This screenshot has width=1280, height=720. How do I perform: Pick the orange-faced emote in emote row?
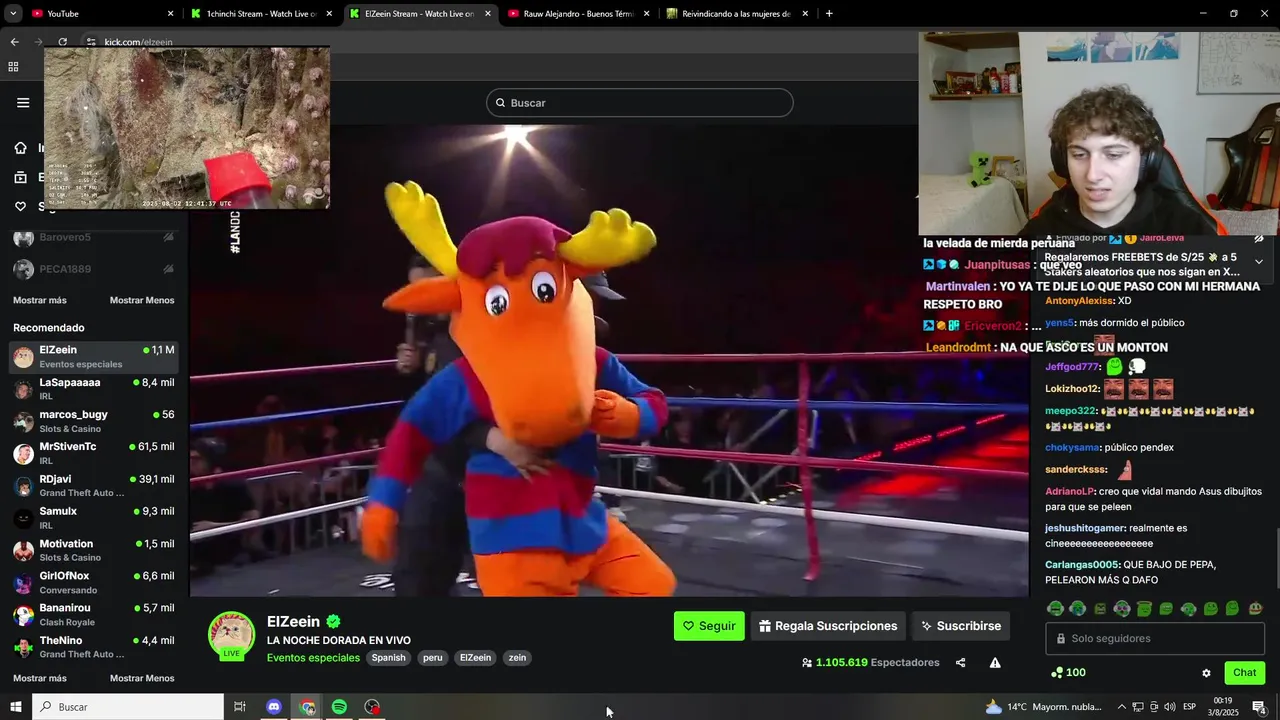[x=1256, y=608]
